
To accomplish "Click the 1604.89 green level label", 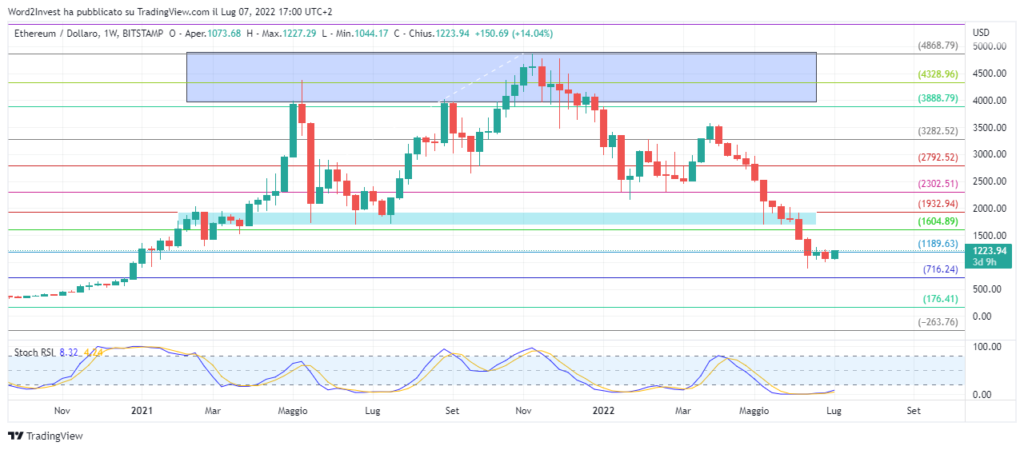I will click(x=938, y=221).
